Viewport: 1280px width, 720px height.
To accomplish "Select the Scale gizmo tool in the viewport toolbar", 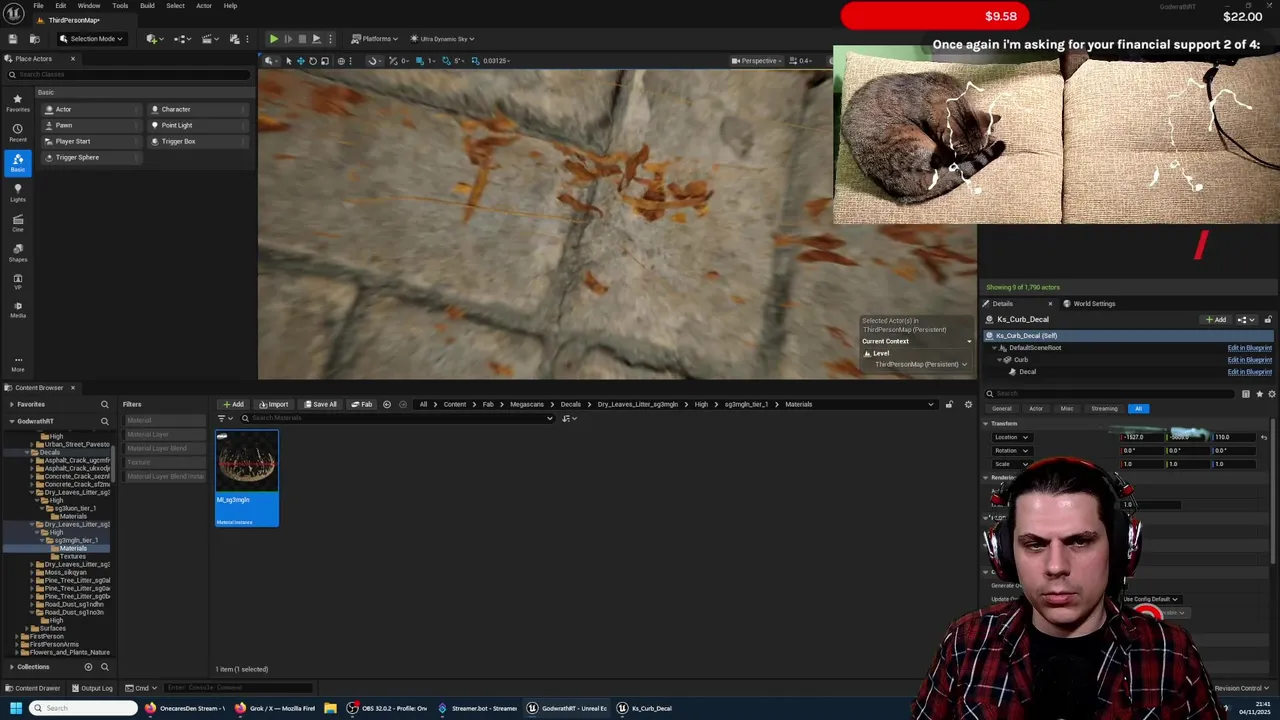I will [x=325, y=61].
